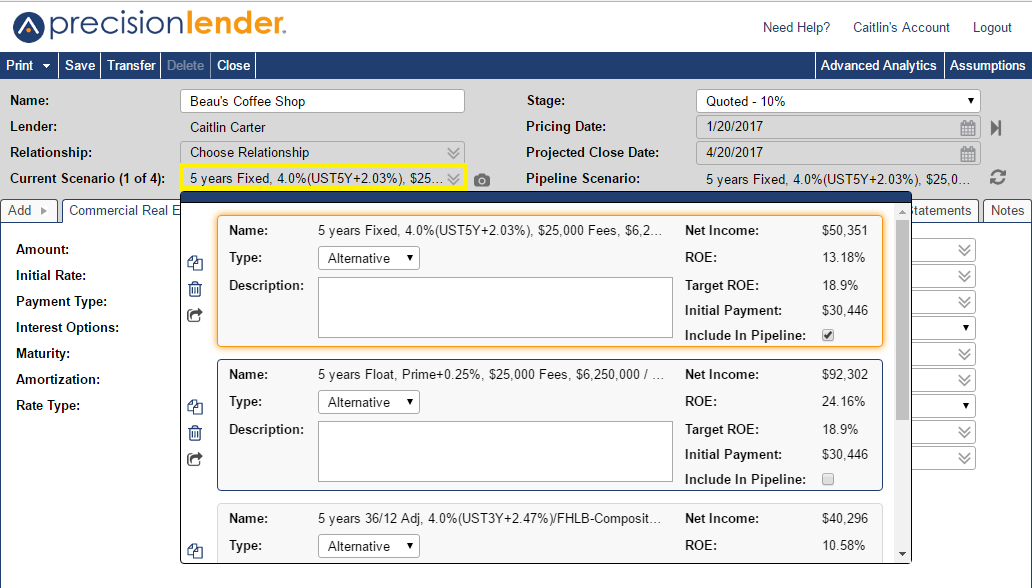
Task: Check Include In Pipeline for Float scenario
Action: [828, 479]
